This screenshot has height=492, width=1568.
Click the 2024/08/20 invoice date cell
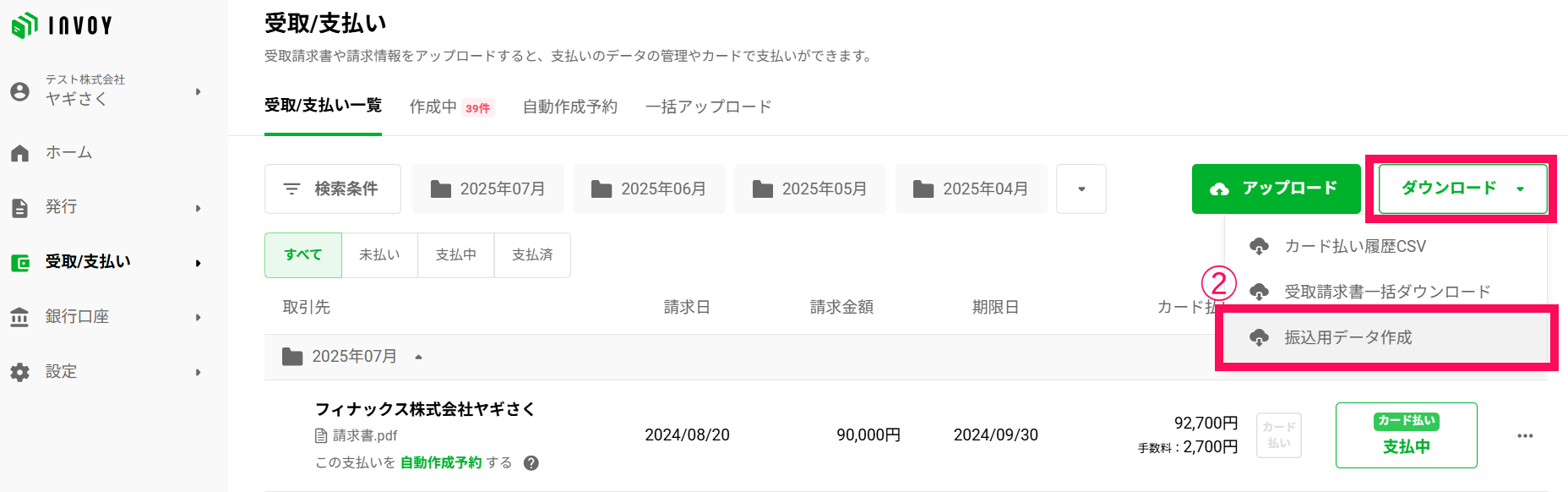pyautogui.click(x=687, y=435)
